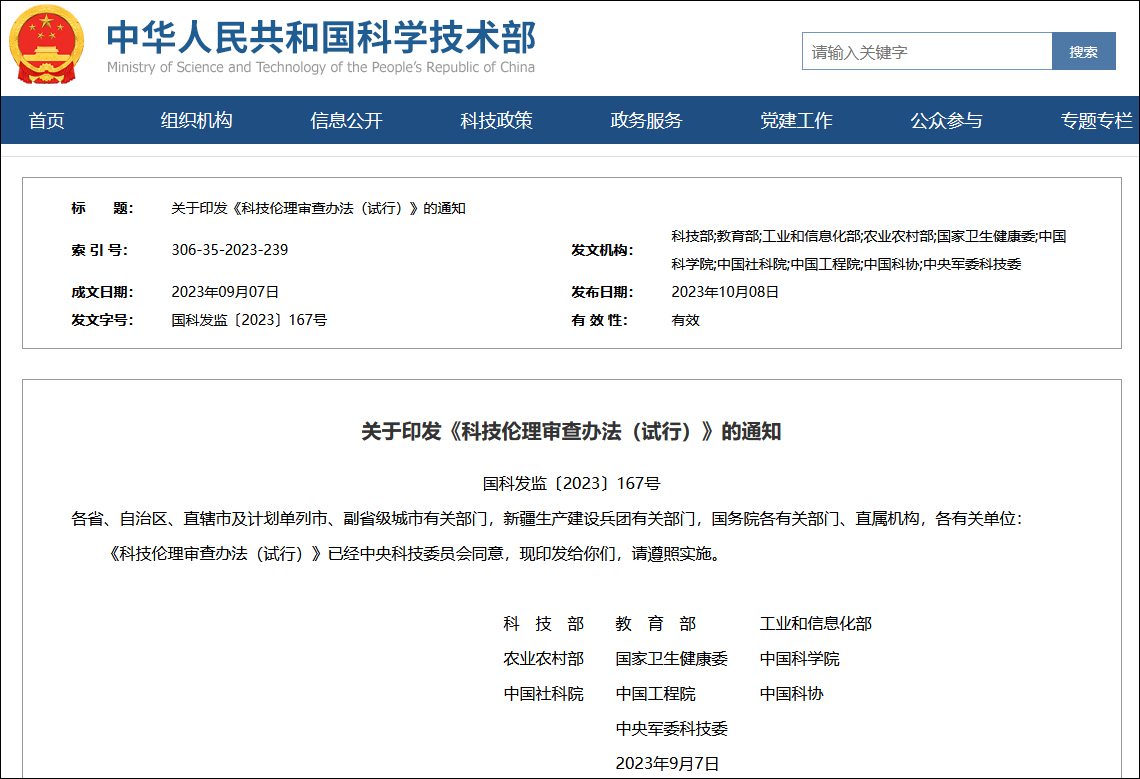Select signatory 中国工程院 in the body
The height and width of the screenshot is (779, 1140).
[656, 693]
